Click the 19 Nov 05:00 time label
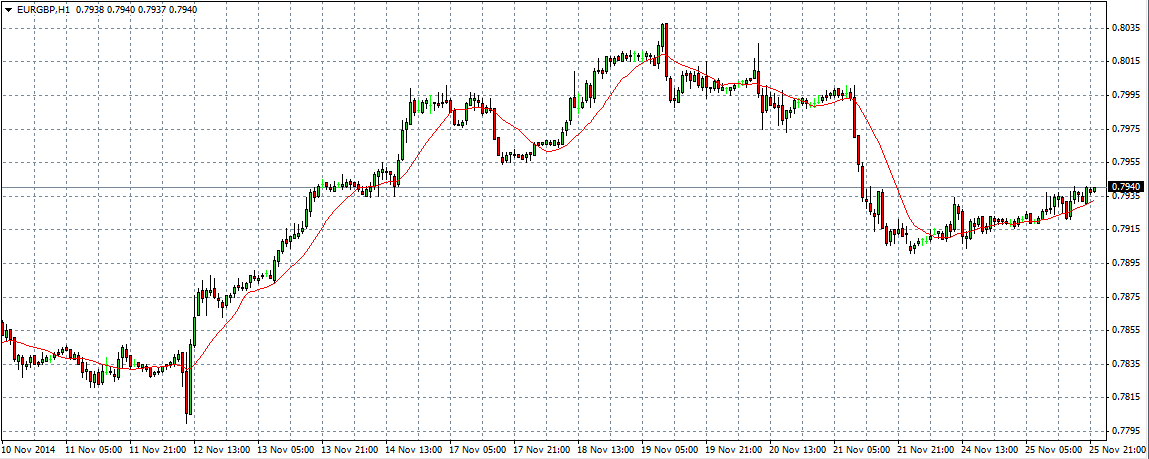1149x459 pixels. (x=670, y=450)
